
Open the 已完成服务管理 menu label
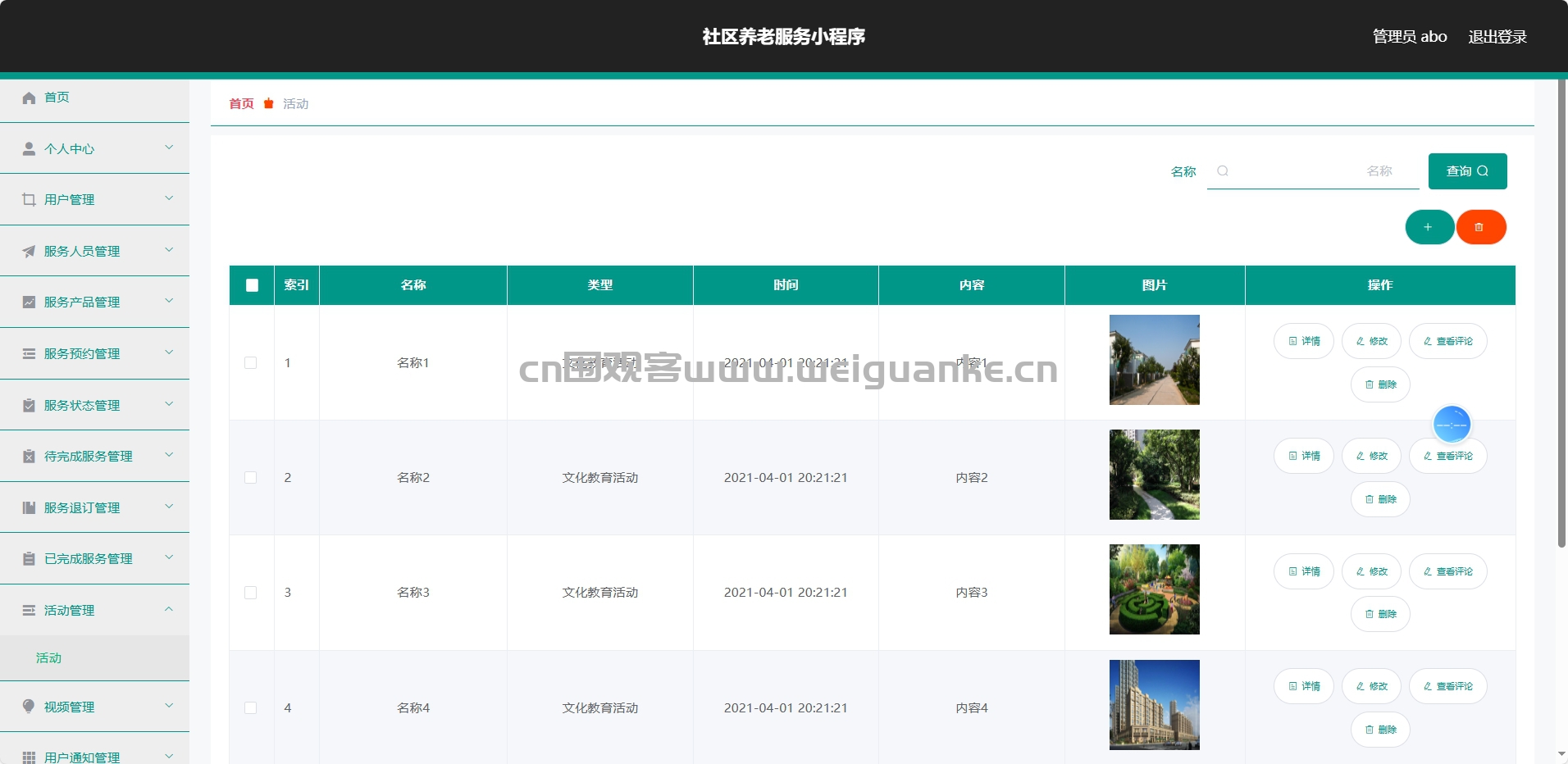pos(89,558)
